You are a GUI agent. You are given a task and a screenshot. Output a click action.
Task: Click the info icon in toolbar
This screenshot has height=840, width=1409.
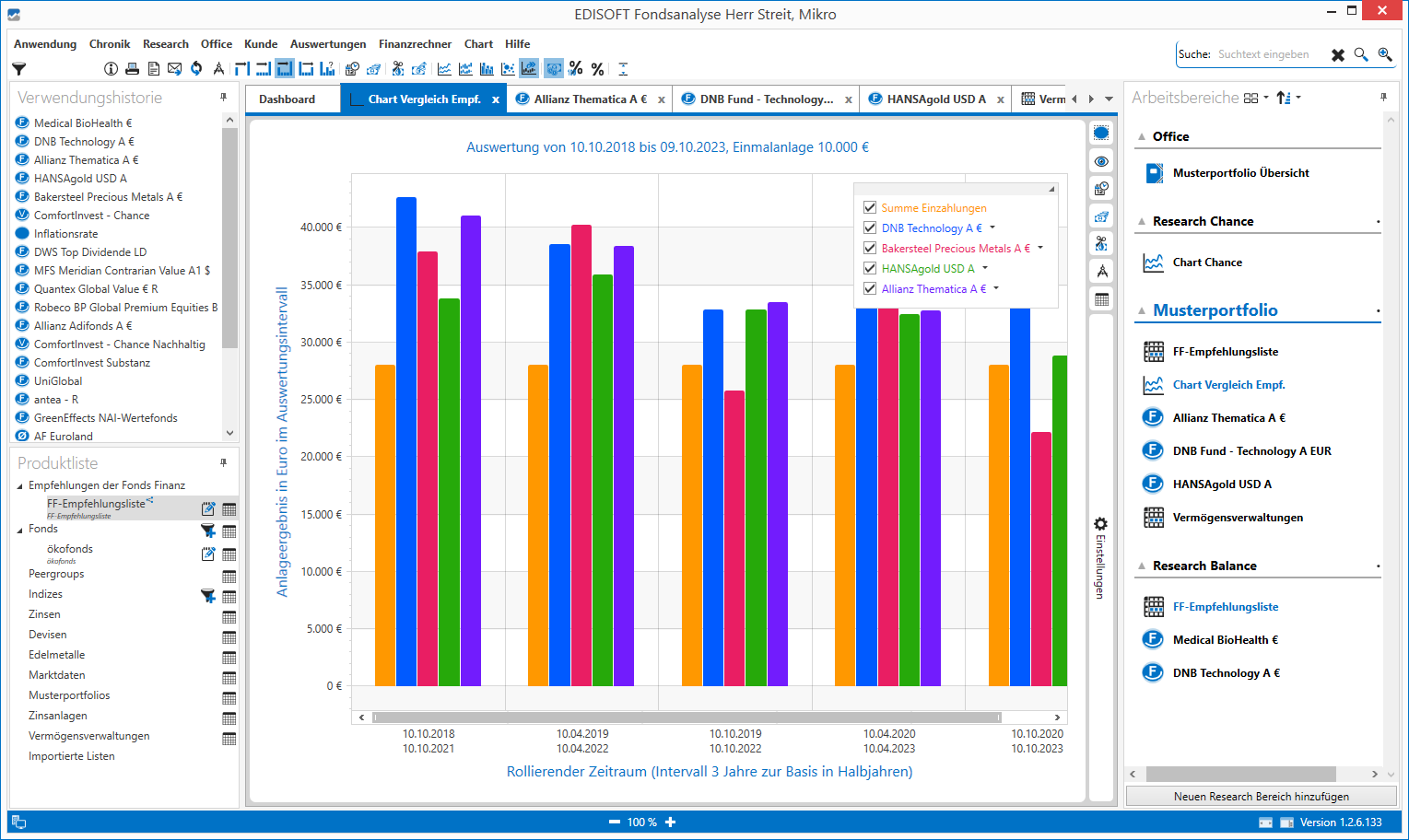pos(111,69)
